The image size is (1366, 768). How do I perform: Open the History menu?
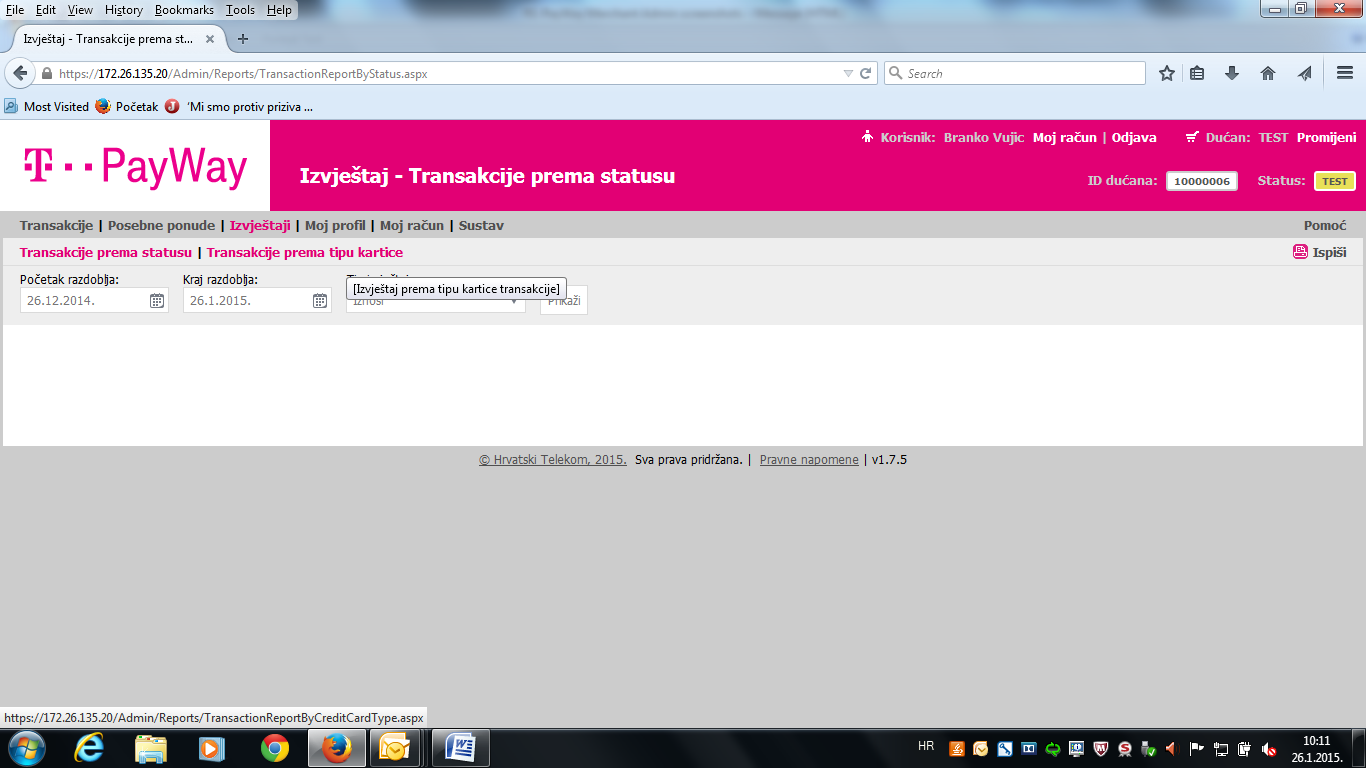click(x=124, y=10)
